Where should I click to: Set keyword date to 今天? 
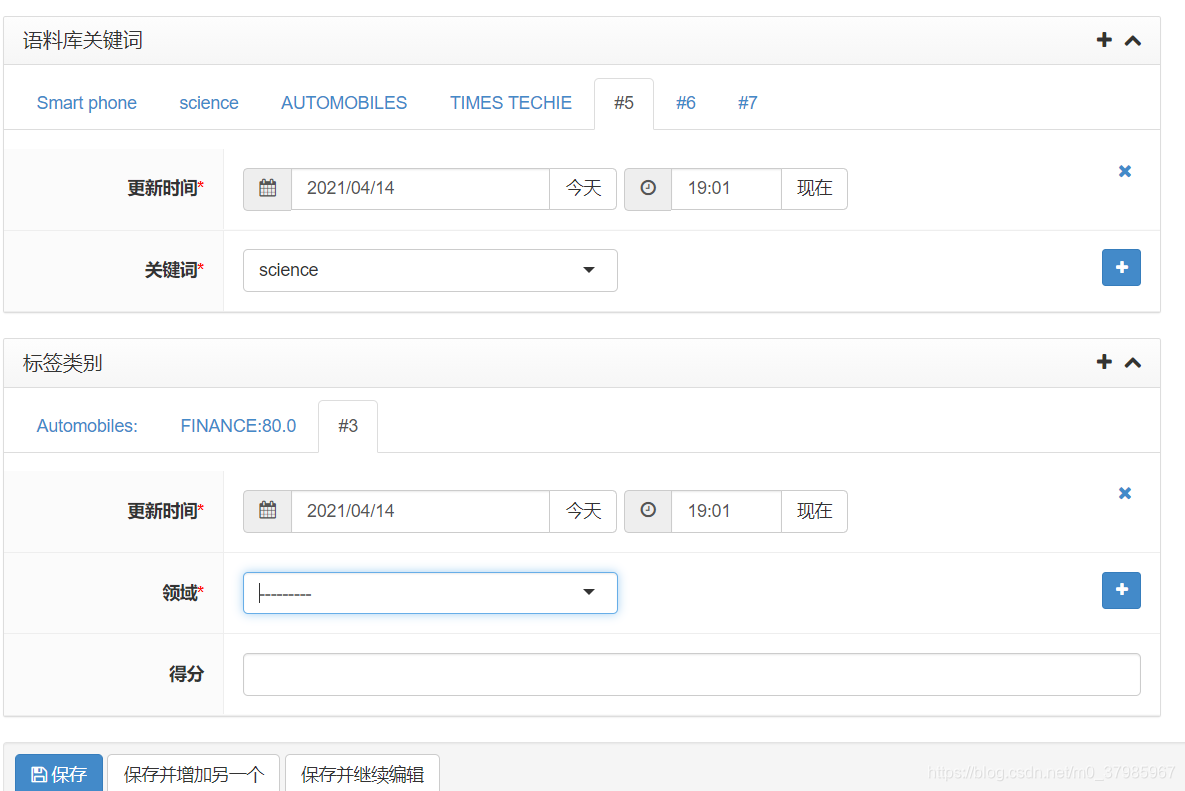coord(583,189)
